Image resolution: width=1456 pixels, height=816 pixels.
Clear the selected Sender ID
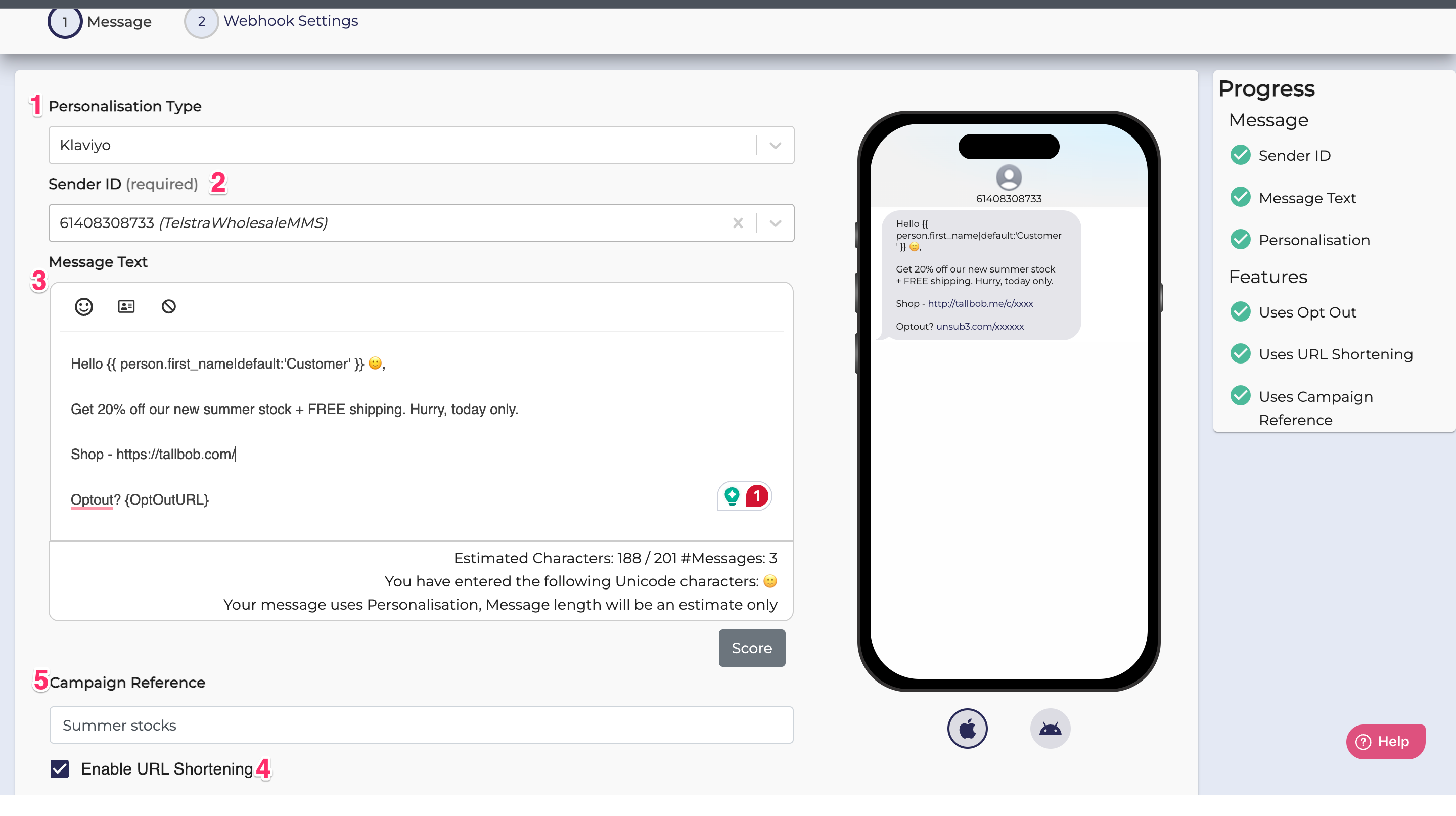point(738,222)
